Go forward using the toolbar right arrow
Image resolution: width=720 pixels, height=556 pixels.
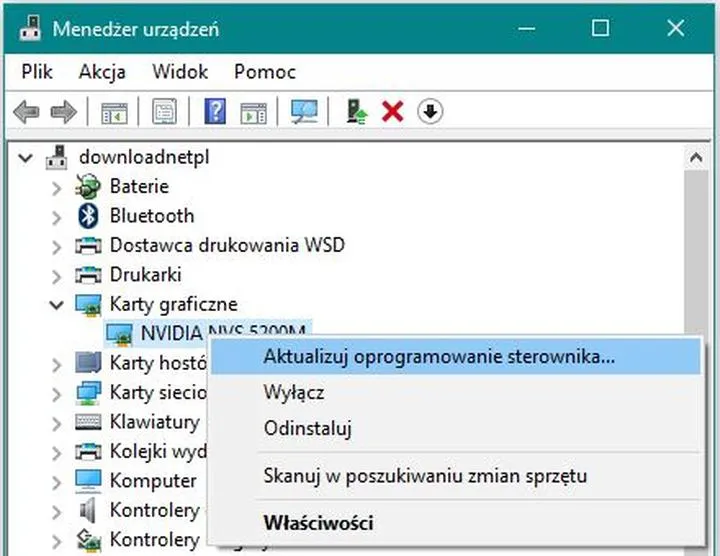click(x=63, y=112)
